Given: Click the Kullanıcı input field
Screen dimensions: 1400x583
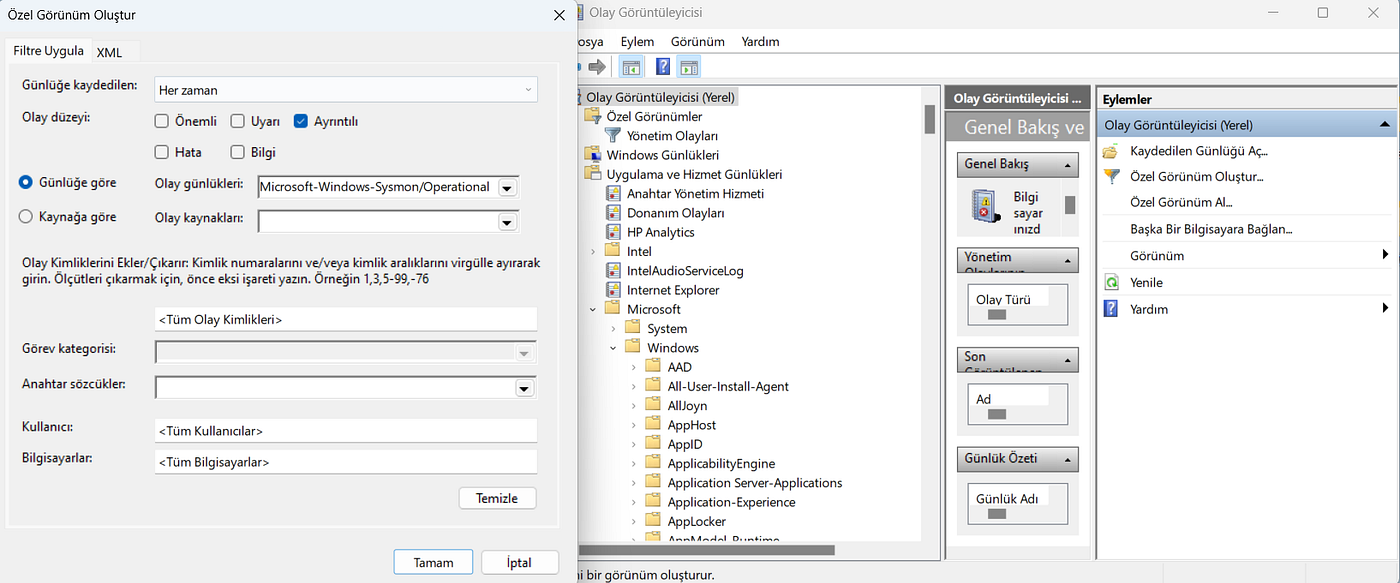Looking at the screenshot, I should tap(346, 431).
